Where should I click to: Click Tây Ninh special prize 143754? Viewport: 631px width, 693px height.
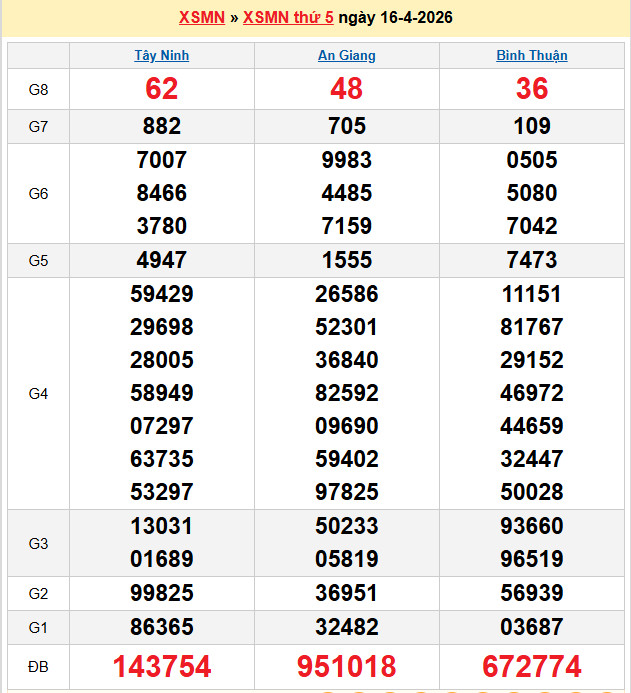(162, 666)
